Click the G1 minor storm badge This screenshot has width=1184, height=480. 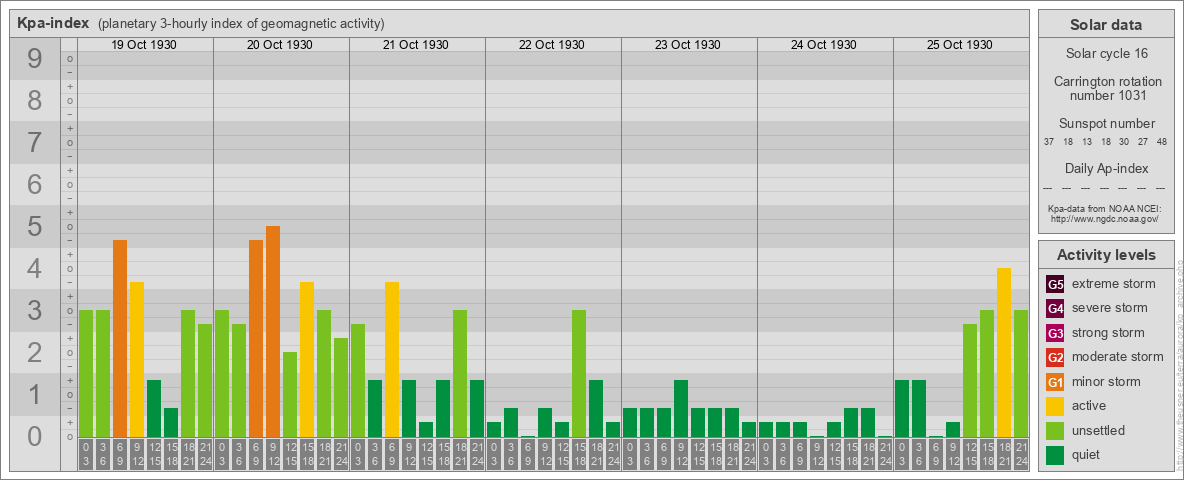click(x=1055, y=382)
